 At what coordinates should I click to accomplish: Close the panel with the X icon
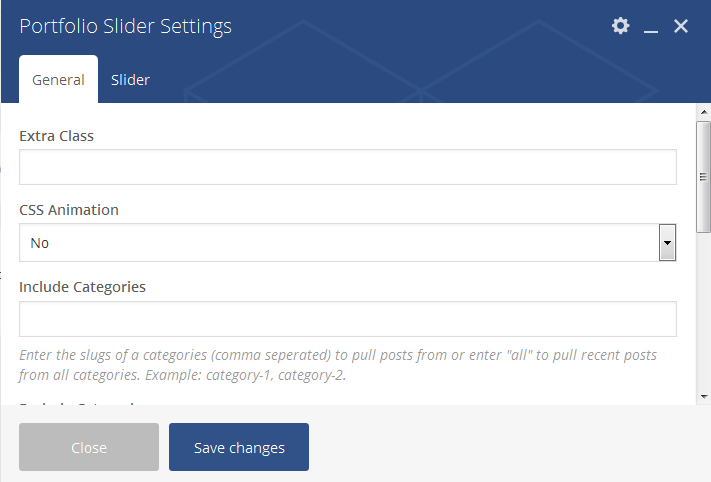coord(681,26)
